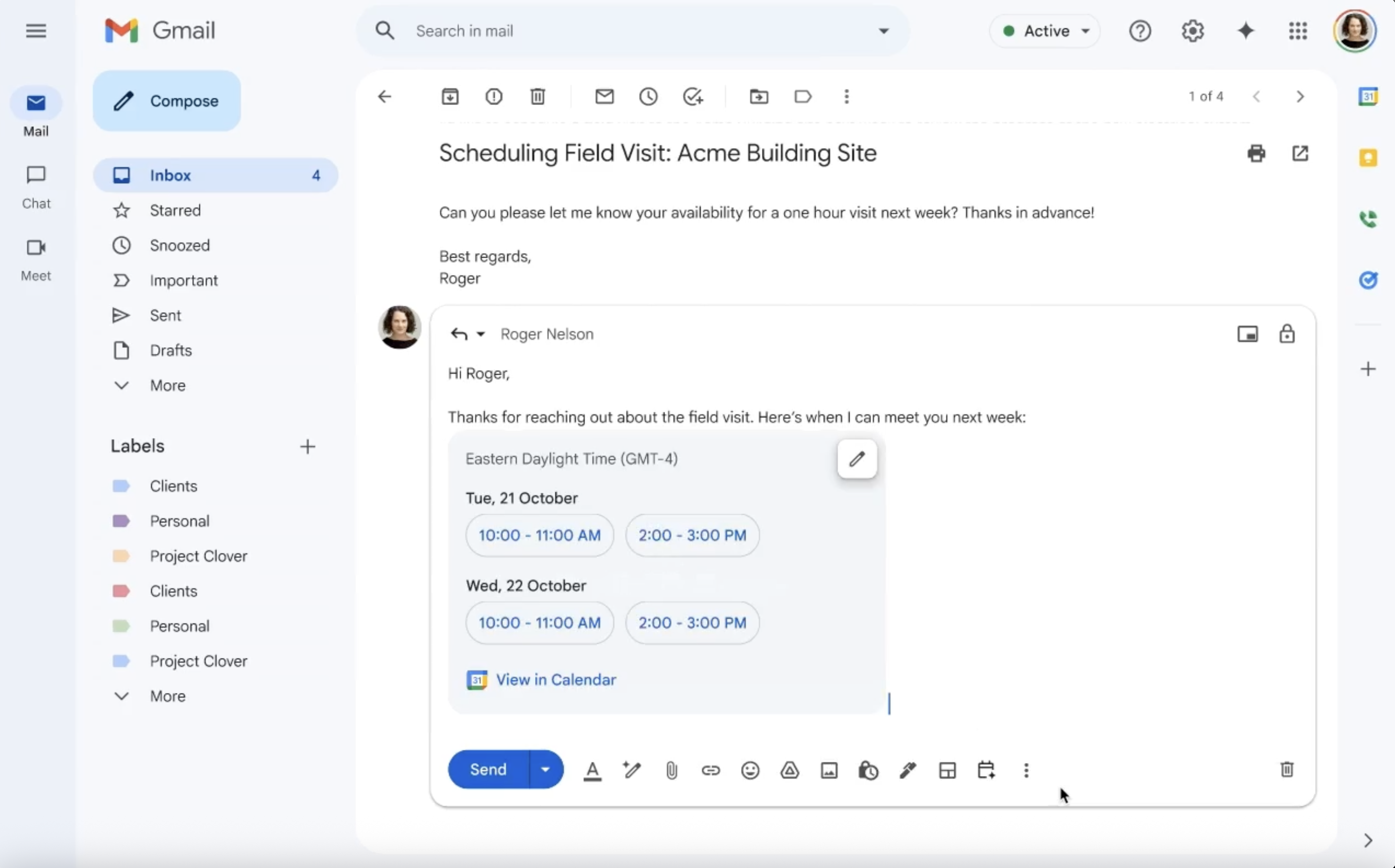Edit the proposed times with the pencil button
This screenshot has height=868, width=1395.
pyautogui.click(x=856, y=459)
